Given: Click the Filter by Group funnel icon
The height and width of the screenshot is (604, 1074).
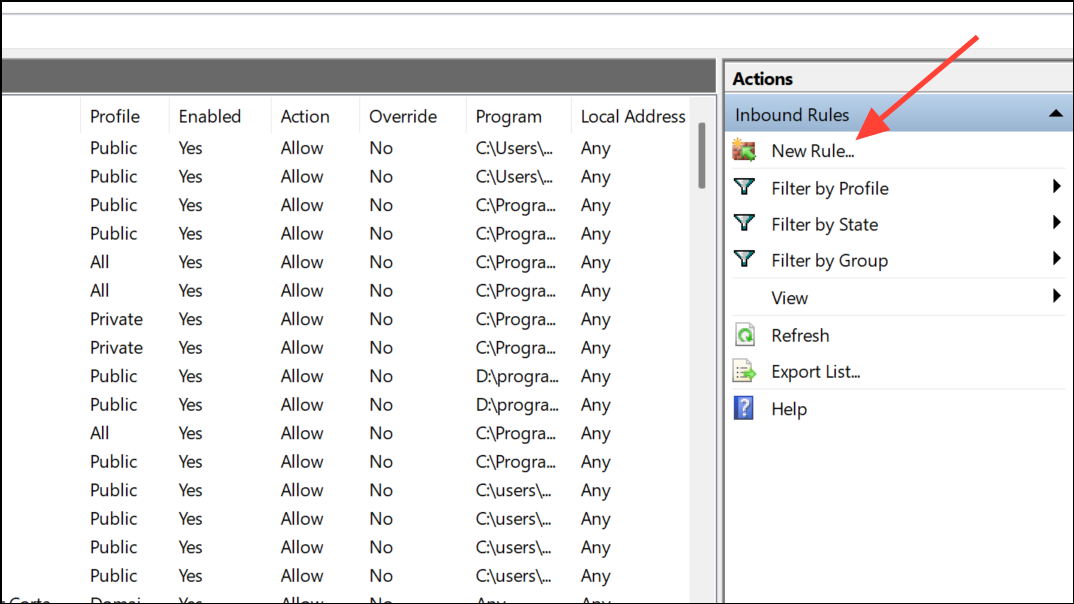Looking at the screenshot, I should tap(744, 259).
